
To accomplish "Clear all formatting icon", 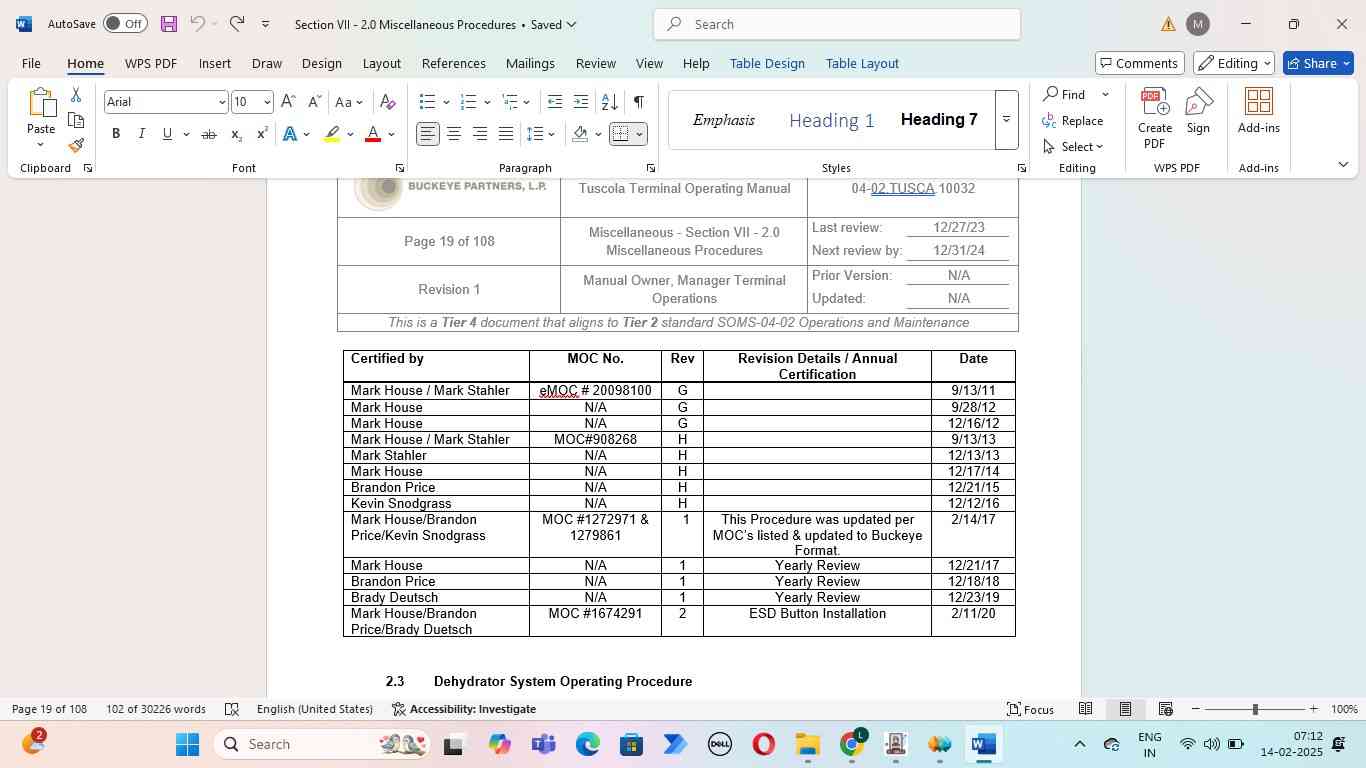I will [x=388, y=102].
